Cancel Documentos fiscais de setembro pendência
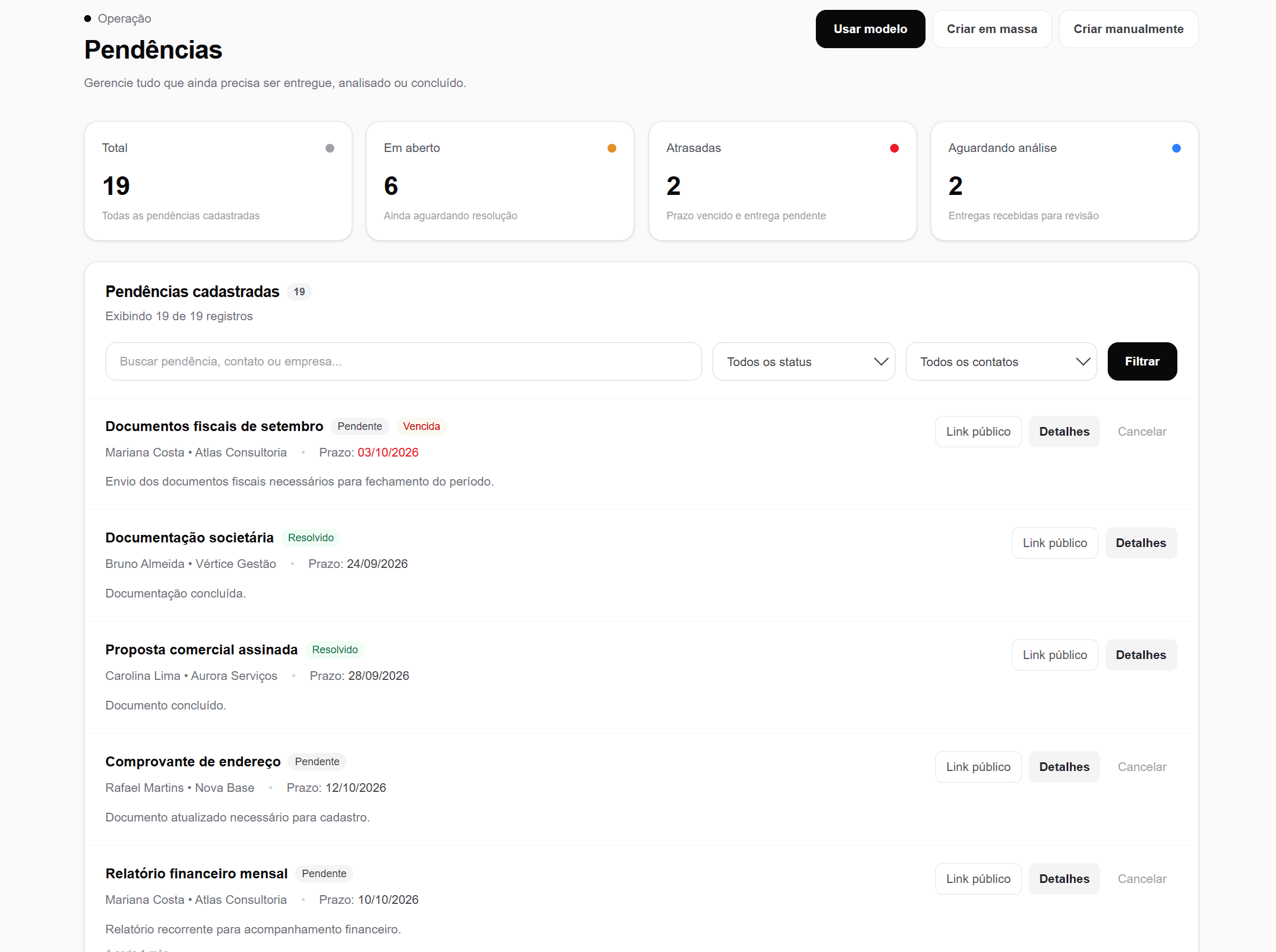The width and height of the screenshot is (1276, 952). [x=1142, y=432]
